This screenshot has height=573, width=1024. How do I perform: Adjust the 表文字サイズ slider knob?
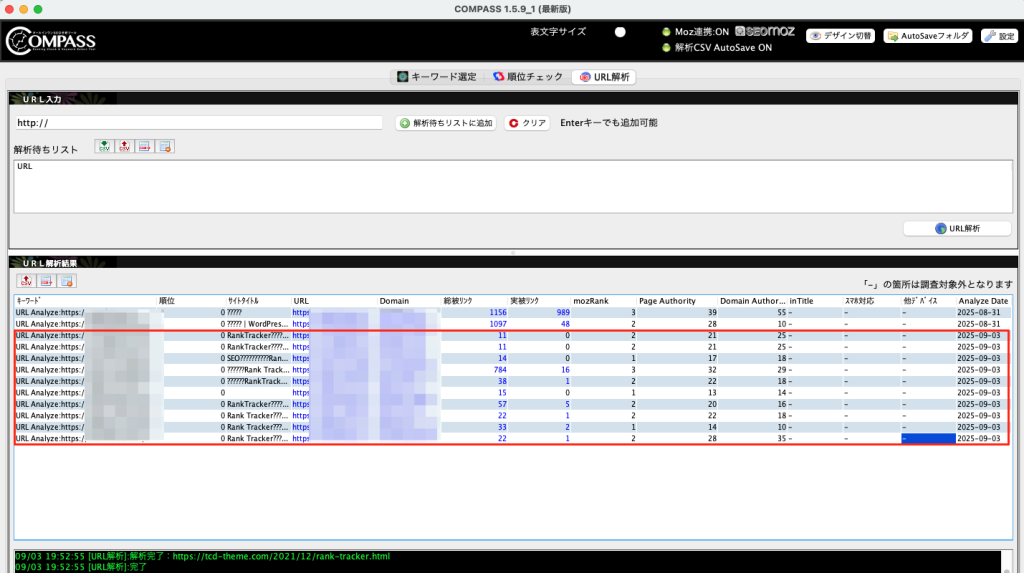pos(620,32)
